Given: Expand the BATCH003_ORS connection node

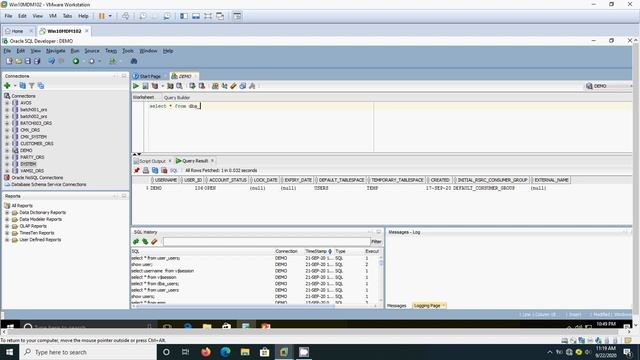Looking at the screenshot, I should point(7,123).
